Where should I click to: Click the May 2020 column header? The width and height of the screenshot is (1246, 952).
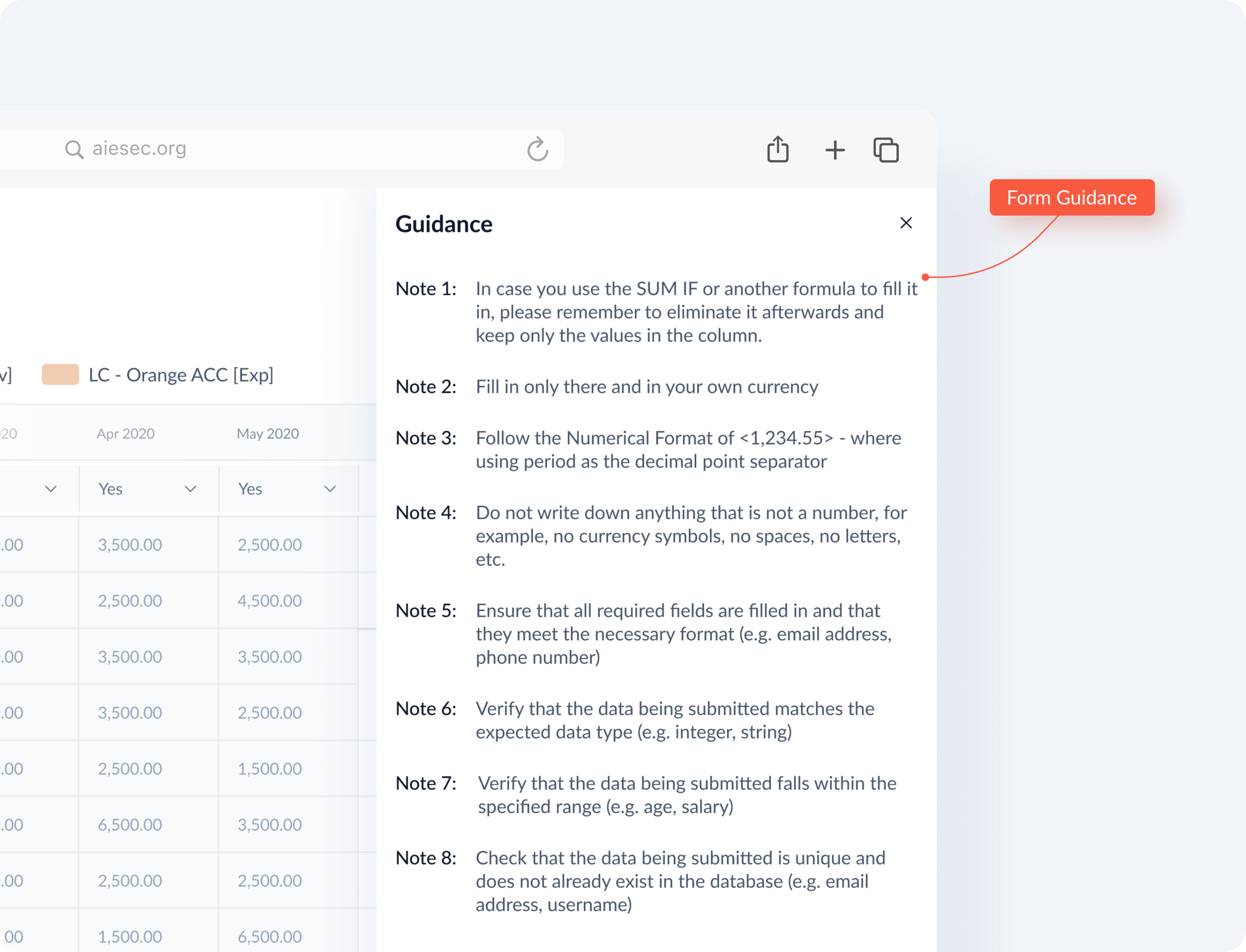[x=267, y=434]
